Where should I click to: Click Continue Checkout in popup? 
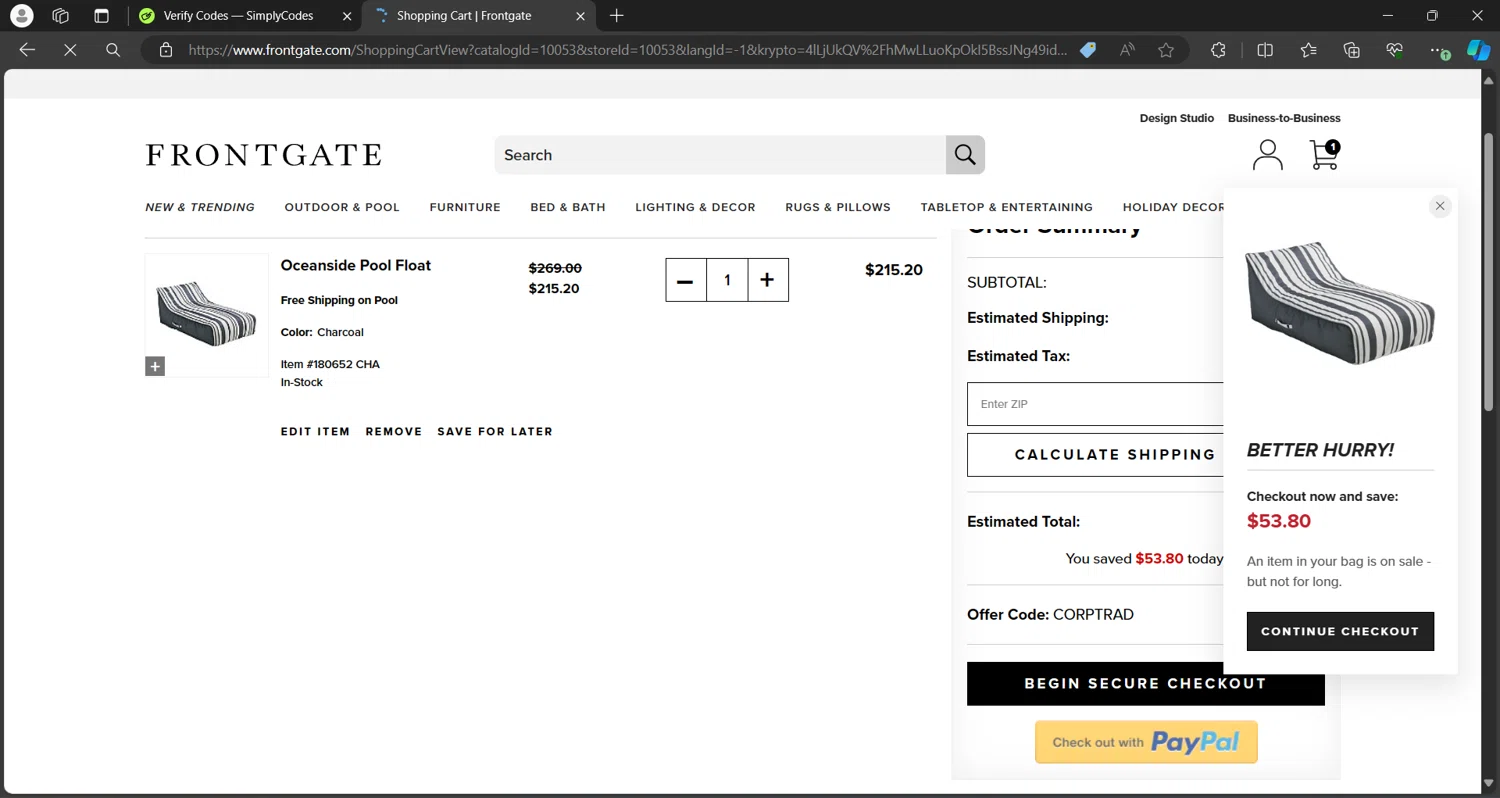point(1340,631)
